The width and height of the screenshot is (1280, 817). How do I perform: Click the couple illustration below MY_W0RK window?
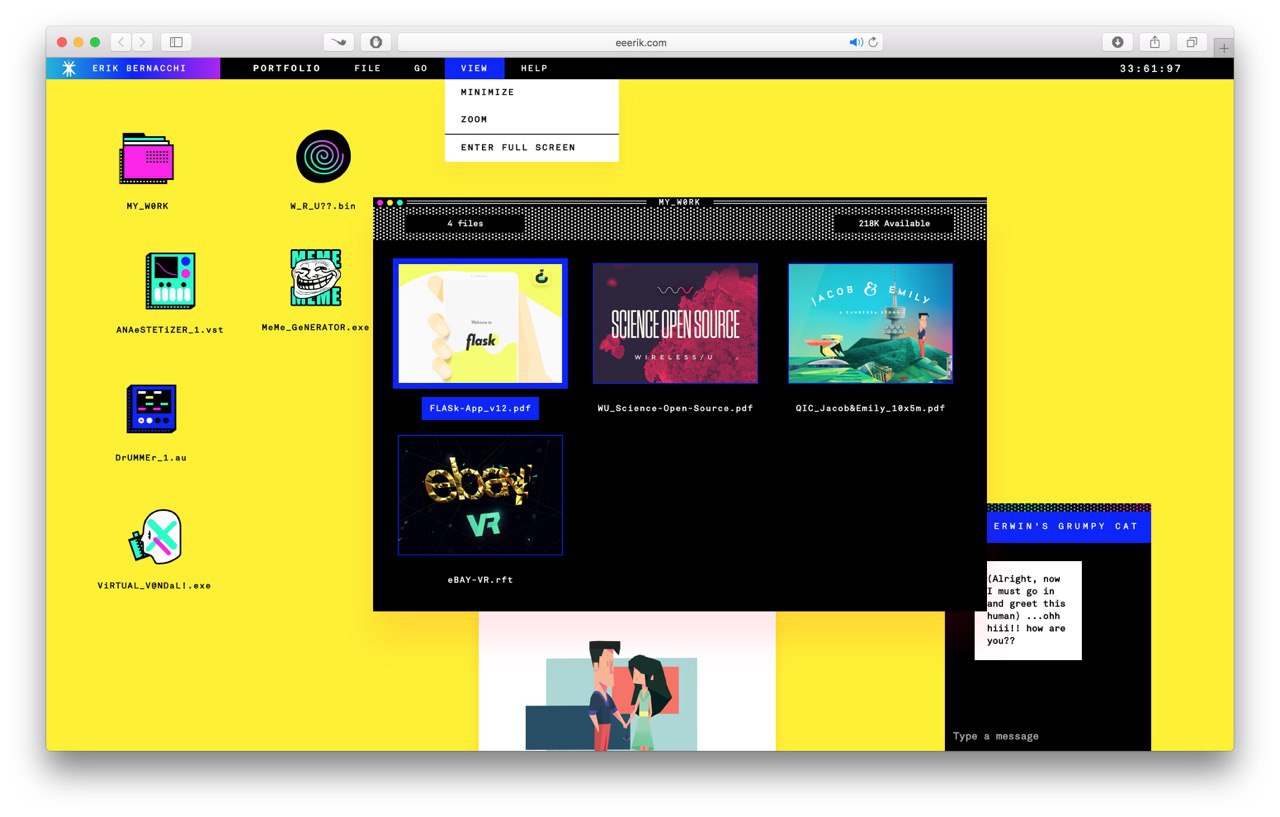point(627,681)
